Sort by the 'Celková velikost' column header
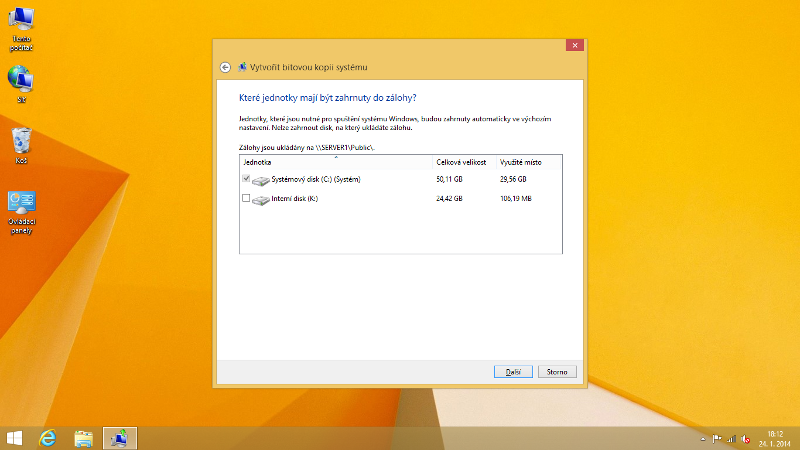 tap(464, 161)
